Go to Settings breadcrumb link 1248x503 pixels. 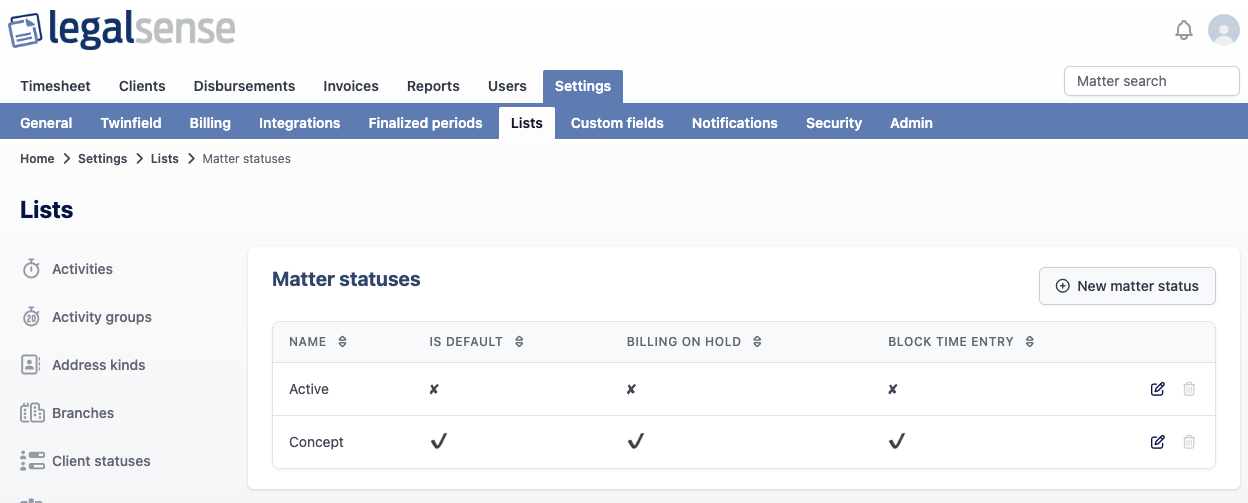[103, 159]
